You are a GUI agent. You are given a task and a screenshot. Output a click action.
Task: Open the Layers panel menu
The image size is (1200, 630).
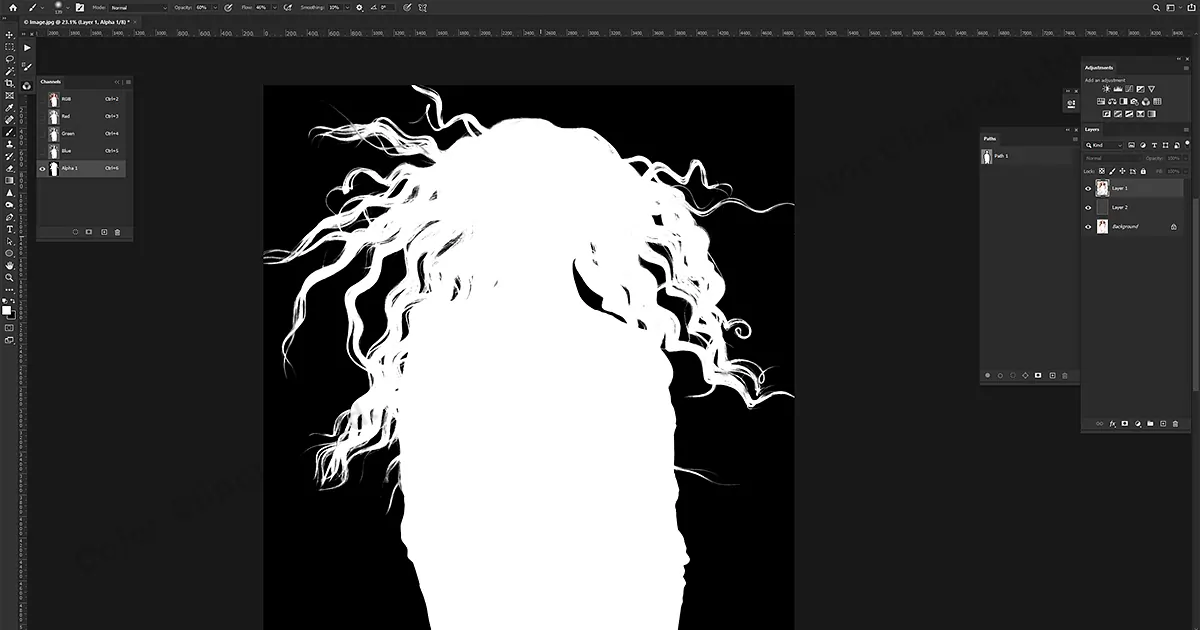(x=1187, y=129)
